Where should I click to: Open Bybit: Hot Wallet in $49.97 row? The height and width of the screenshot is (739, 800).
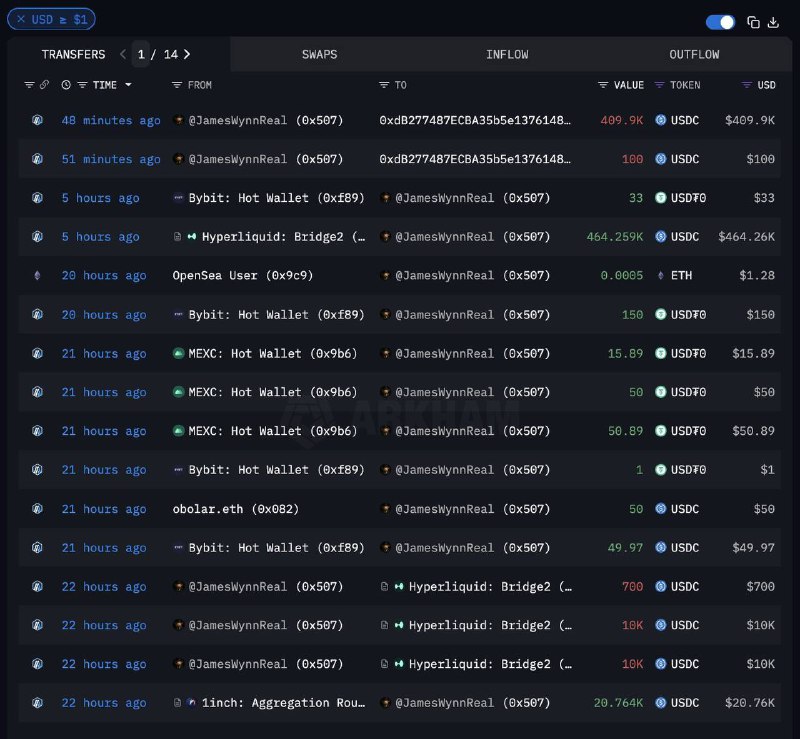click(x=277, y=548)
